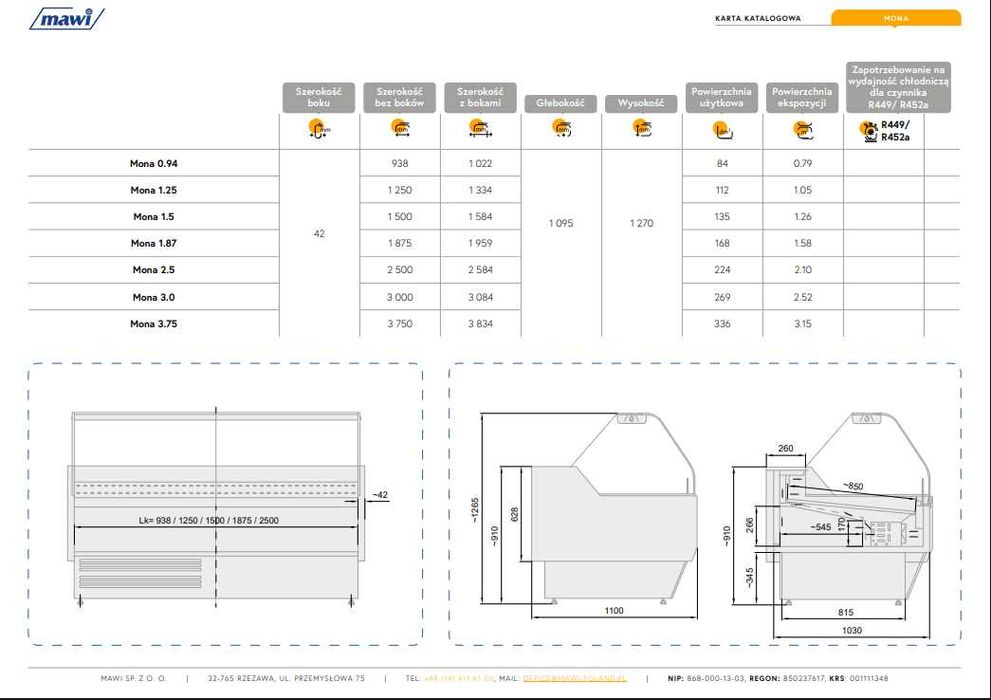Click the usable surface icon

722,130
